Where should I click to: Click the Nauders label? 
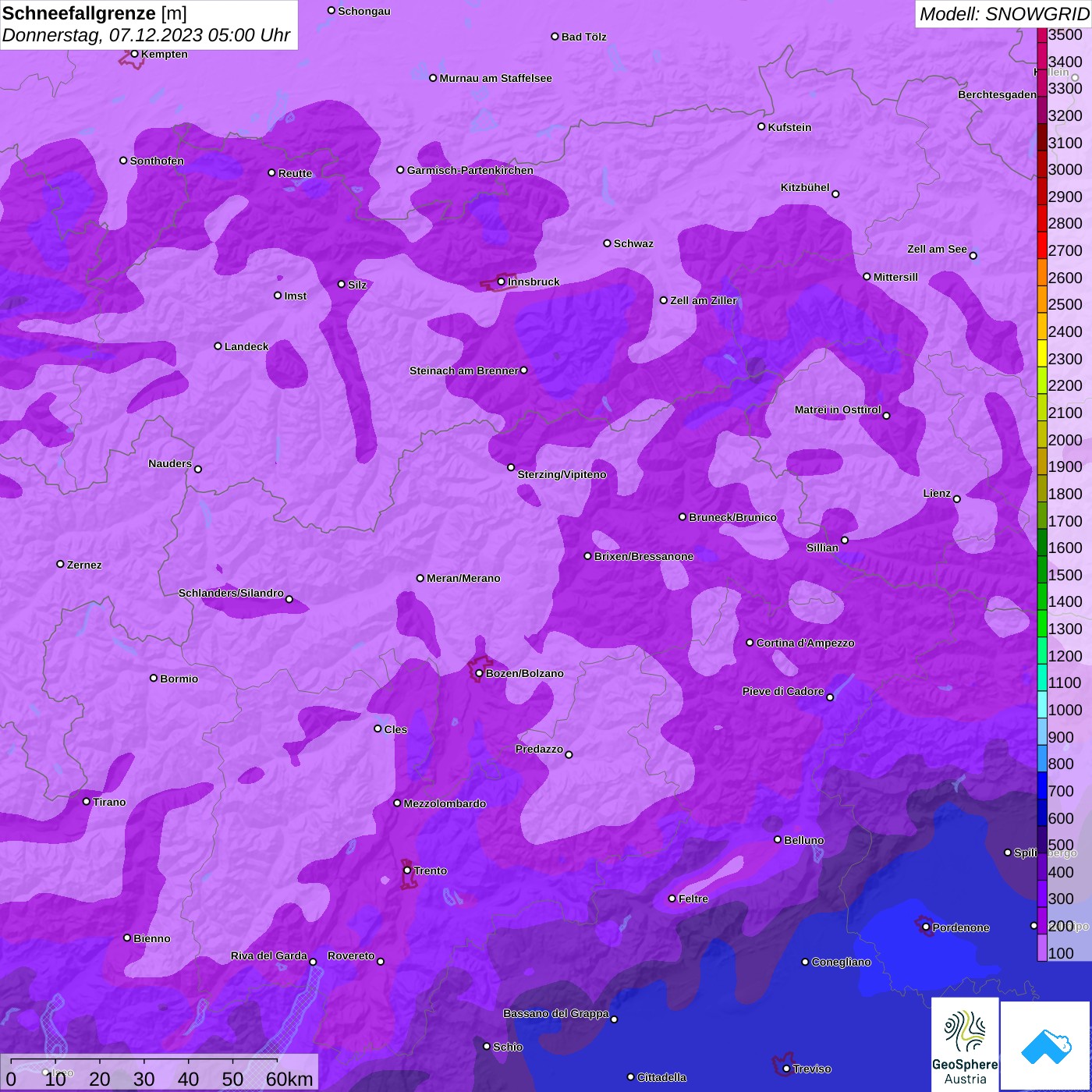(170, 463)
